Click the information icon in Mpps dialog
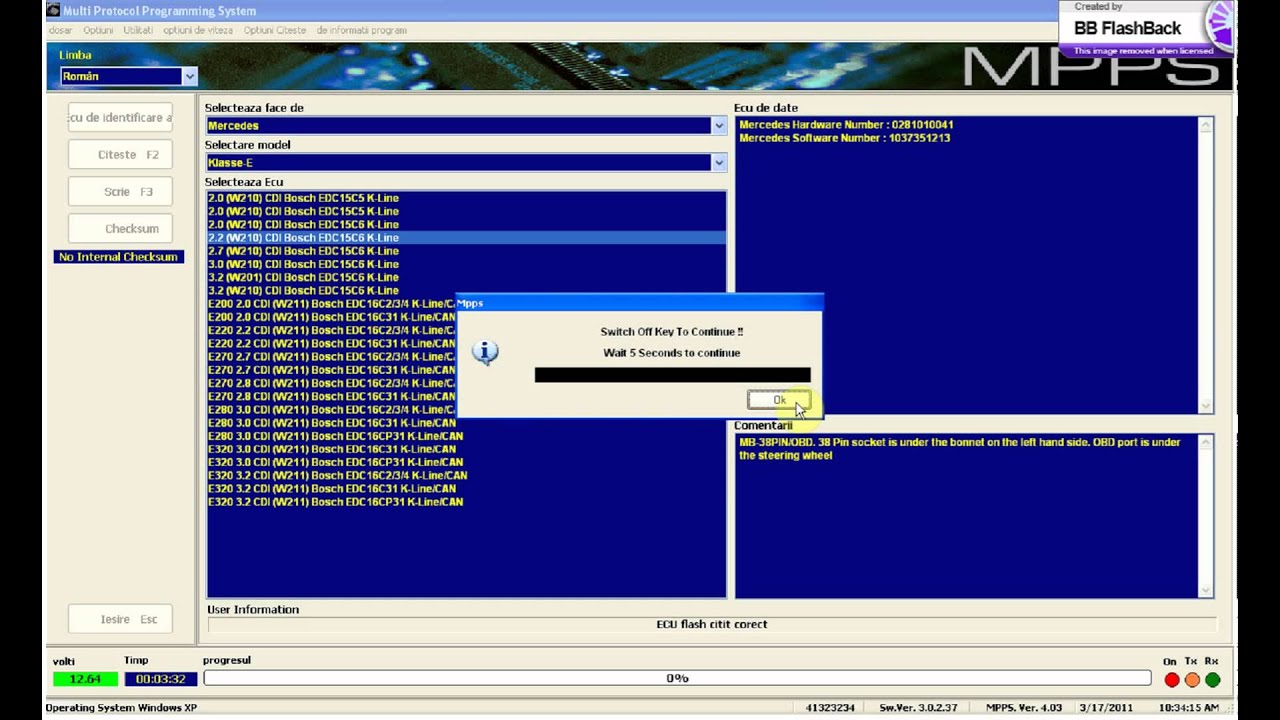The image size is (1280, 720). [485, 352]
